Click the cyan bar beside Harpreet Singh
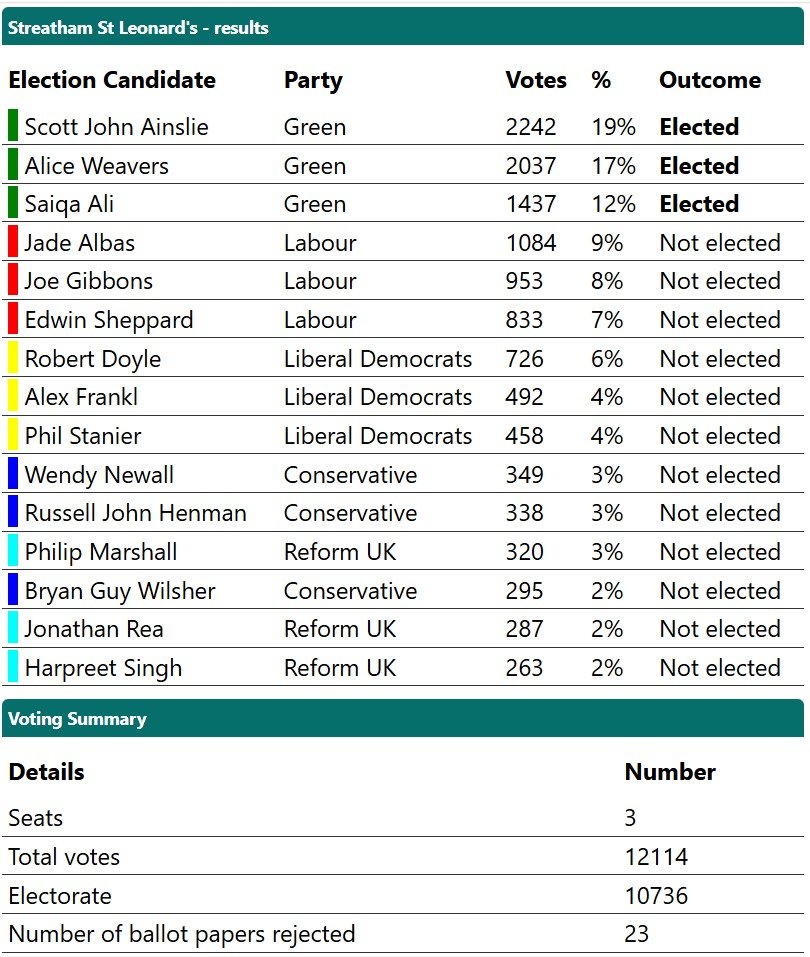Image resolution: width=810 pixels, height=957 pixels. [x=12, y=666]
